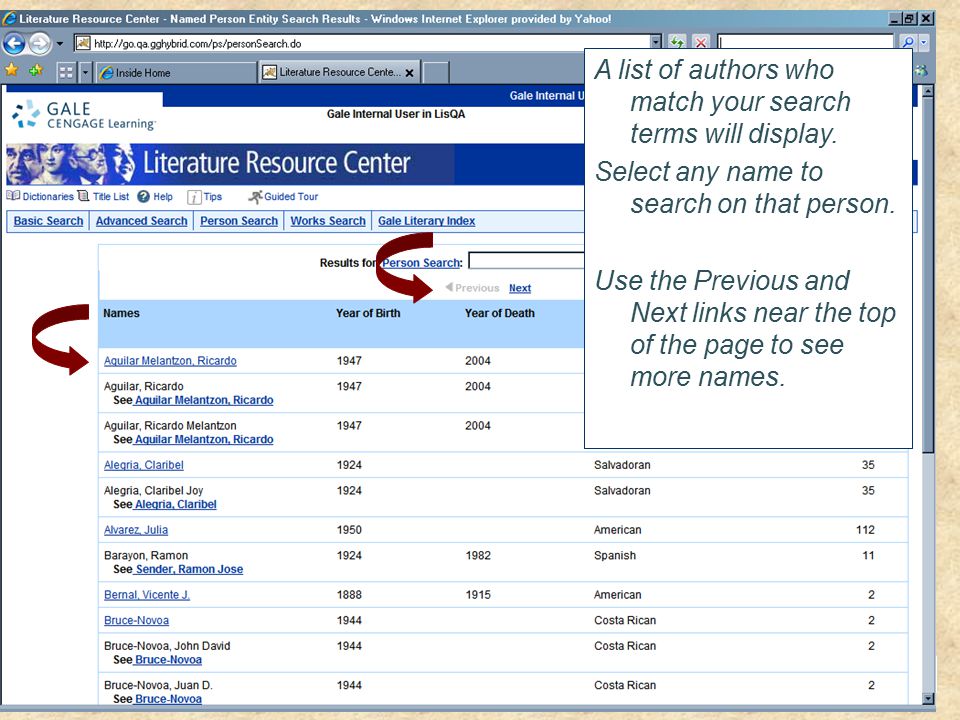Click the page scrollbar up arrow
Viewport: 960px width, 720px height.
tap(928, 92)
